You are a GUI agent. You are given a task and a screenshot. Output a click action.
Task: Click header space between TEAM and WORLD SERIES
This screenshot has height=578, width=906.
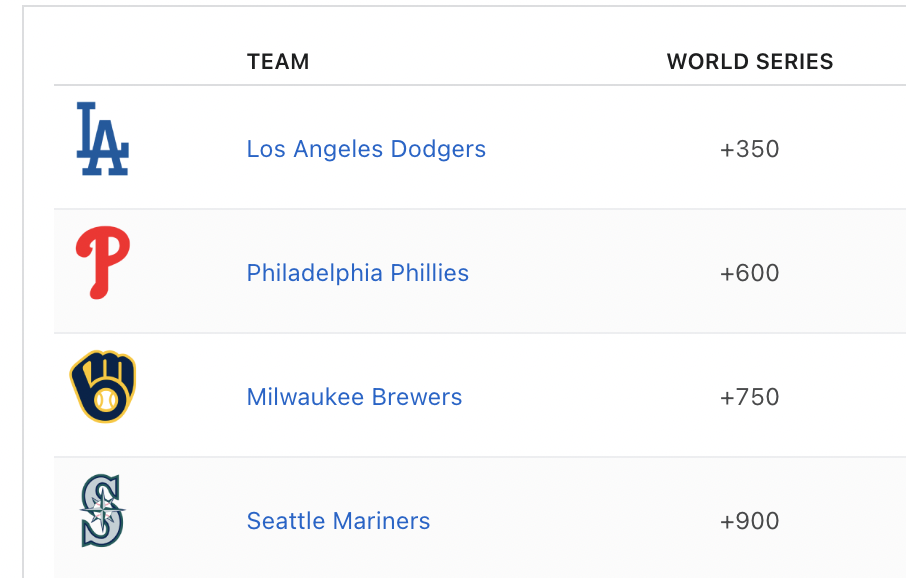pos(488,61)
